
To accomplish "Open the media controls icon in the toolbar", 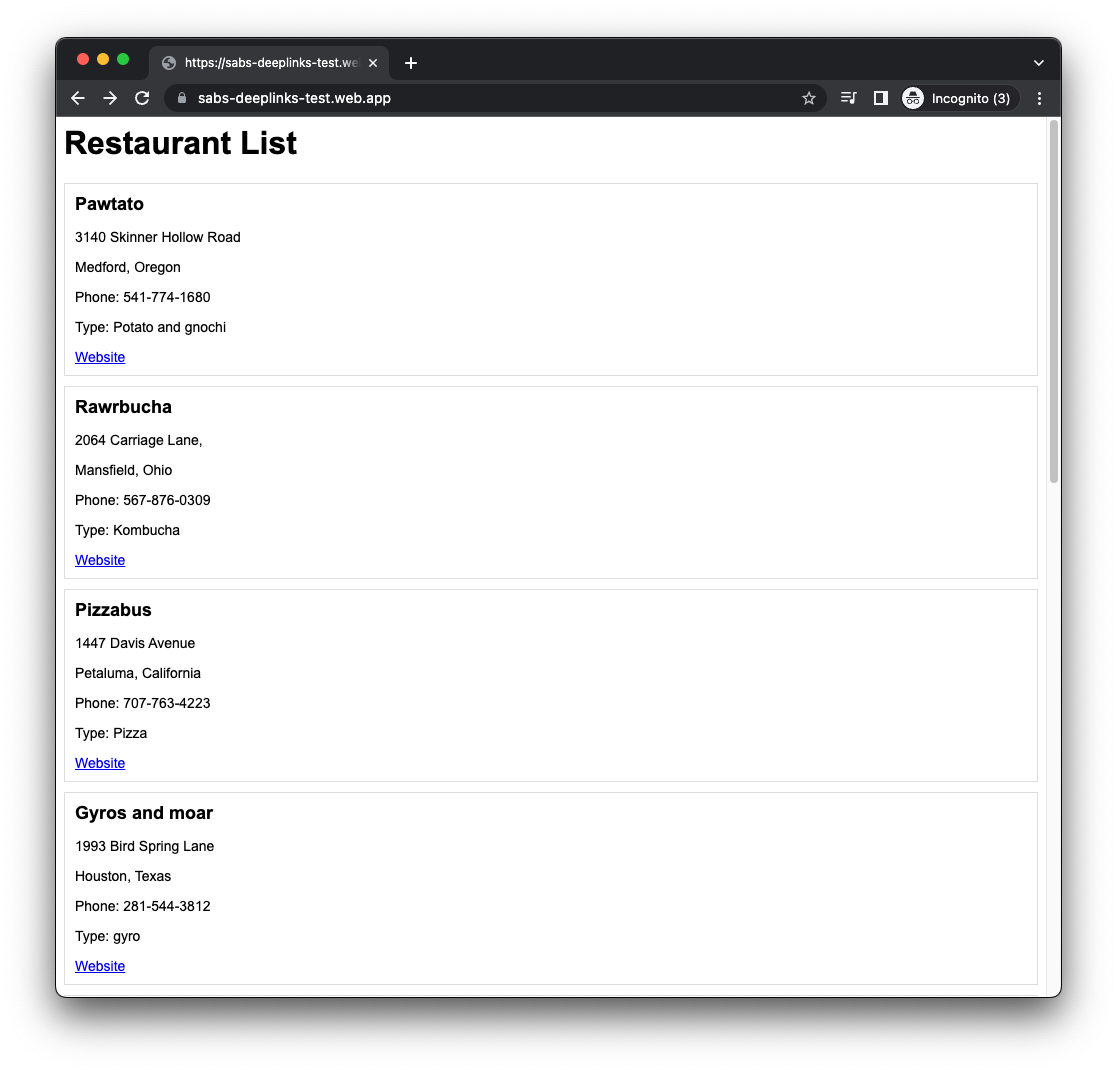I will pyautogui.click(x=848, y=98).
